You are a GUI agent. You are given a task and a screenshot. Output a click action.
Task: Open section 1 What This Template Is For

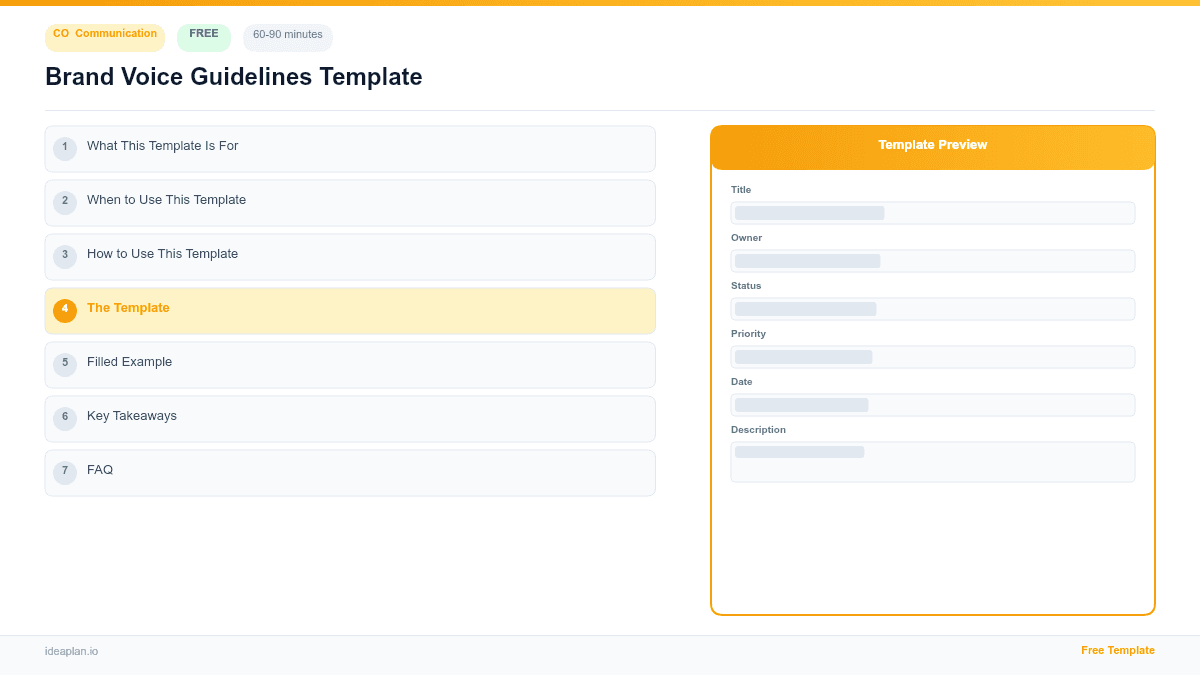click(x=350, y=149)
